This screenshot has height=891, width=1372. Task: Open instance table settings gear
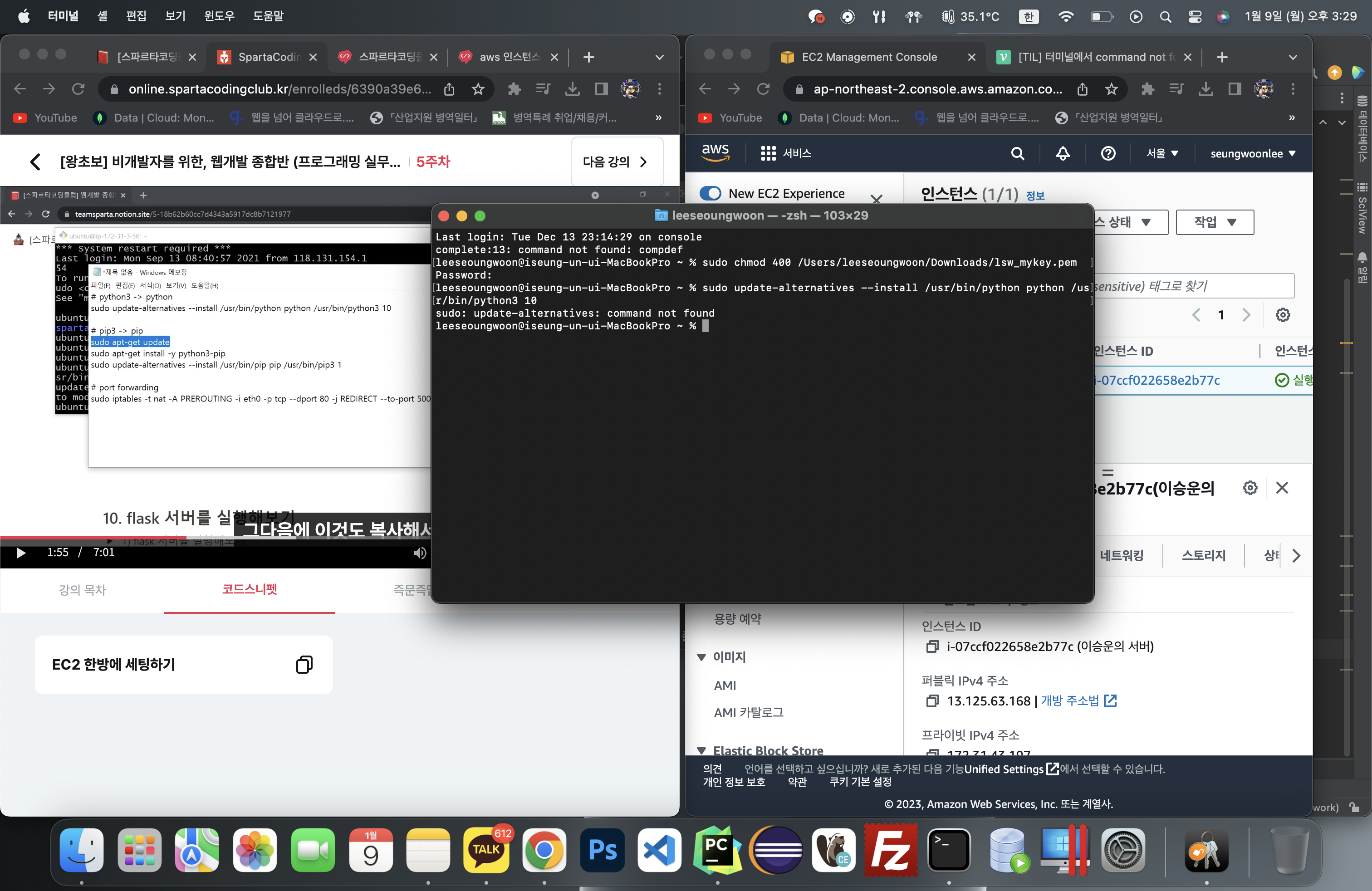(1283, 315)
